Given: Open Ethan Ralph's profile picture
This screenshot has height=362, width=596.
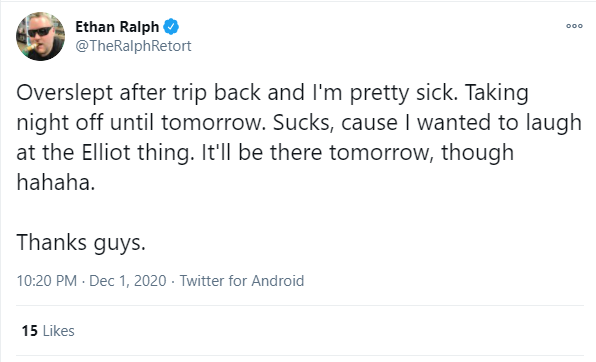Looking at the screenshot, I should pos(40,37).
